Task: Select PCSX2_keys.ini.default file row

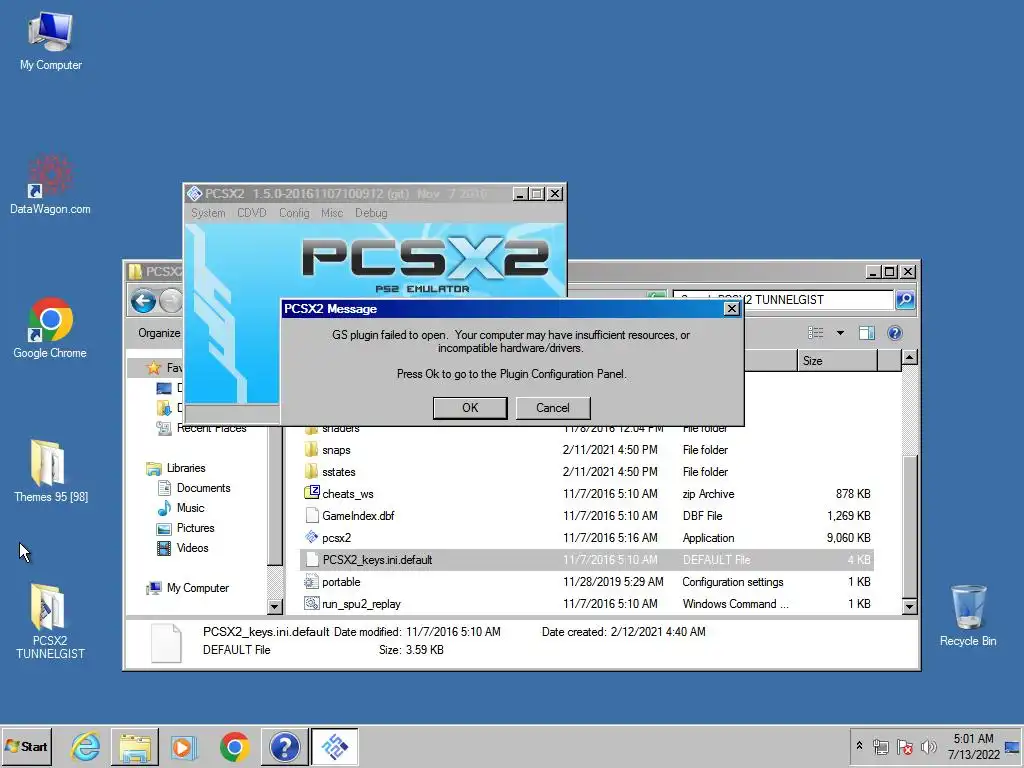Action: pos(586,560)
